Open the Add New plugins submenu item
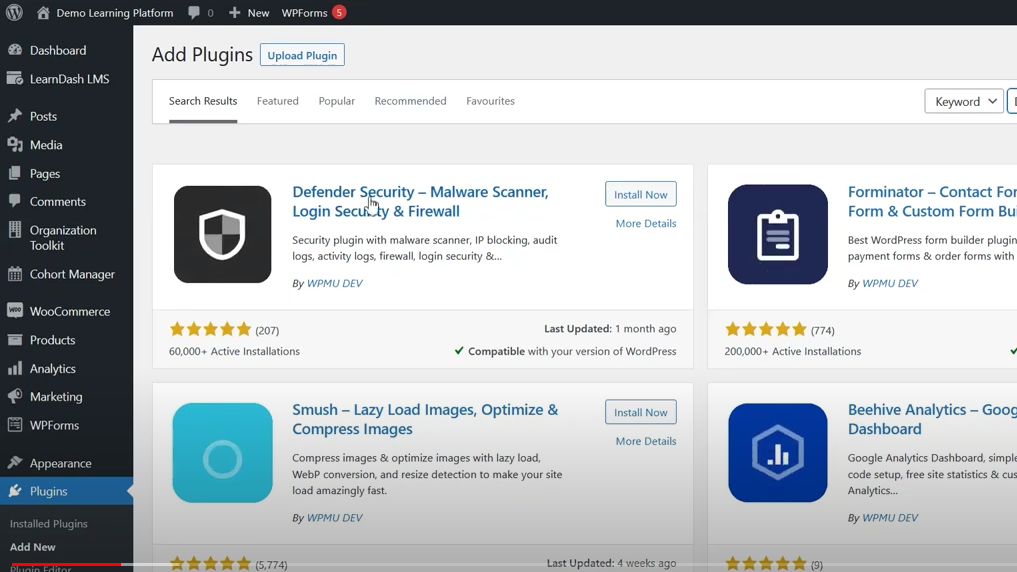1017x572 pixels. pos(32,547)
